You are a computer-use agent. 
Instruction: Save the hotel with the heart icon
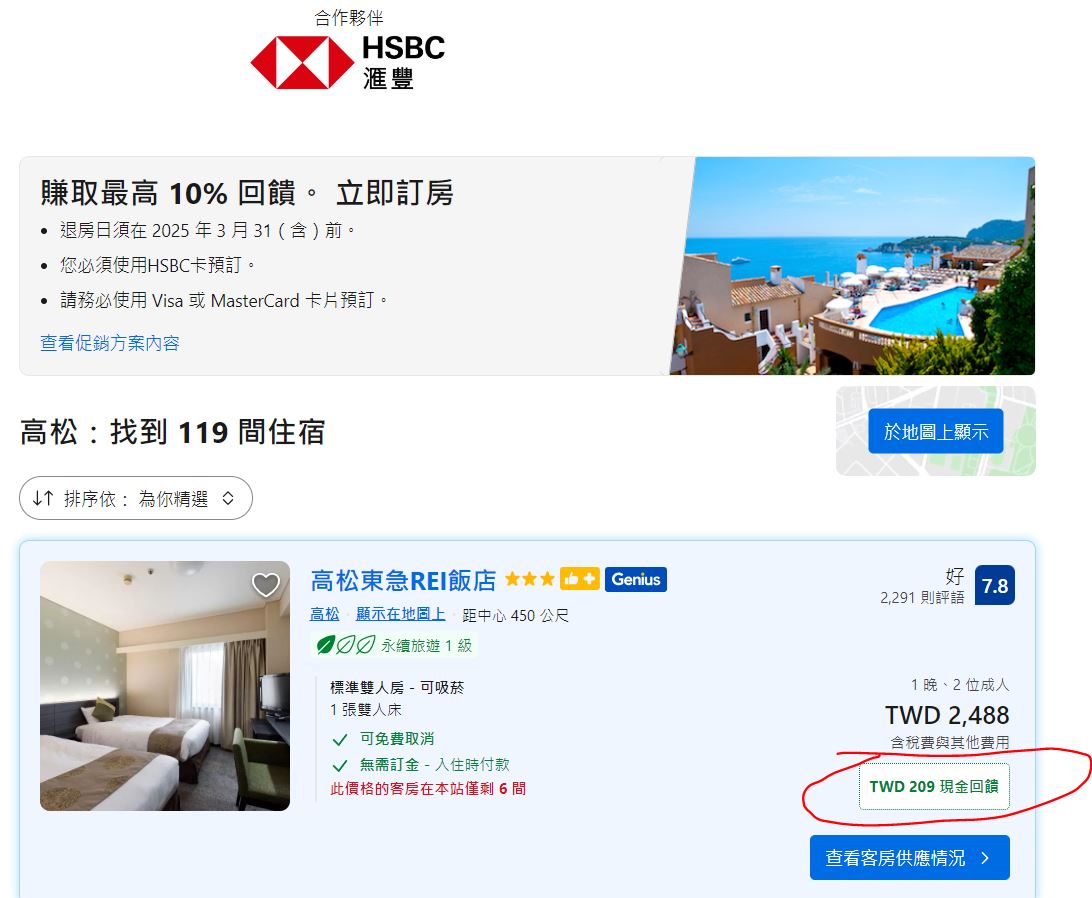point(265,585)
